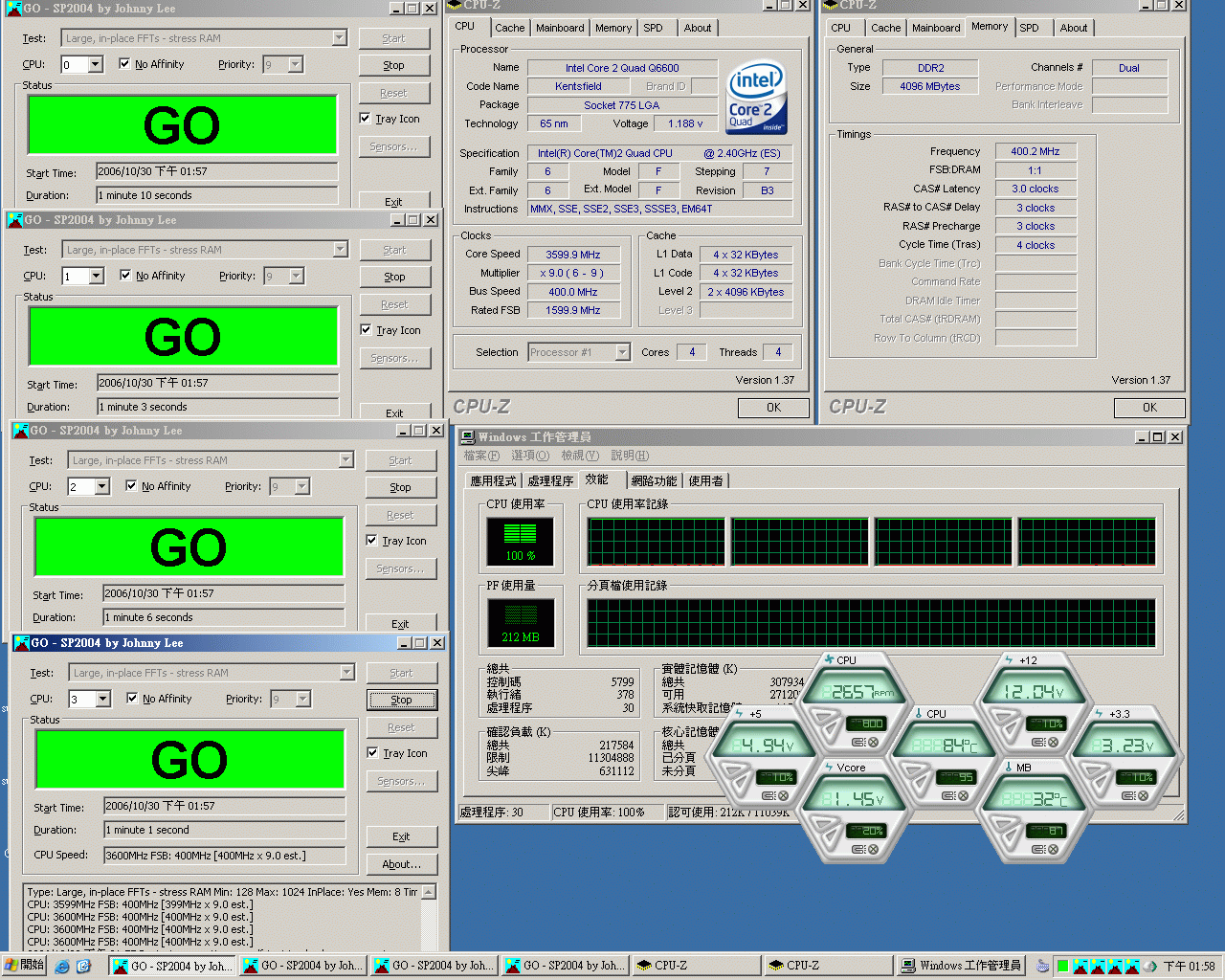The height and width of the screenshot is (980, 1225).
Task: Open CPU dropdown showing 0 in SP2004
Action: (x=95, y=65)
